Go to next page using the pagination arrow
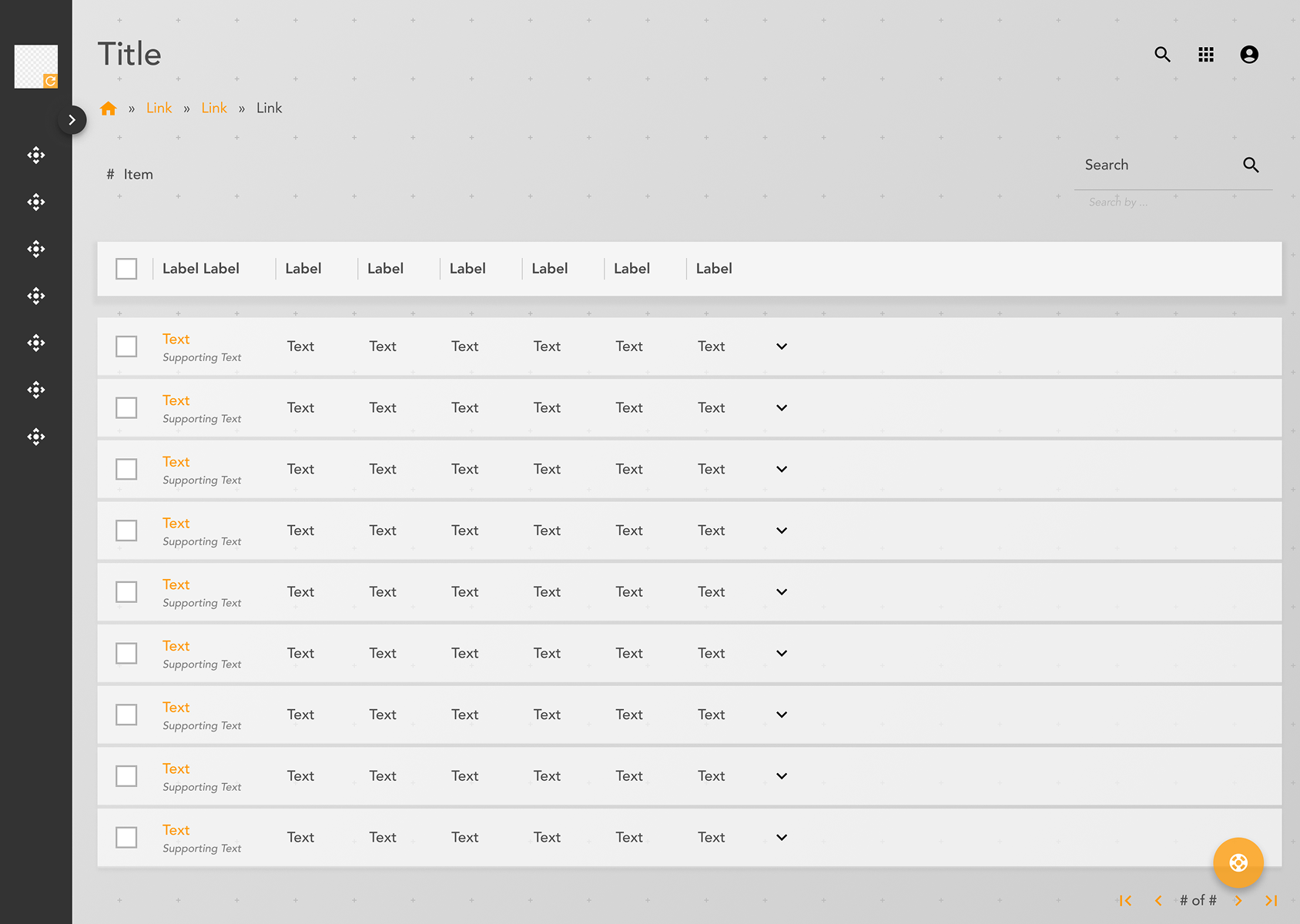Viewport: 1300px width, 924px height. coord(1238,900)
